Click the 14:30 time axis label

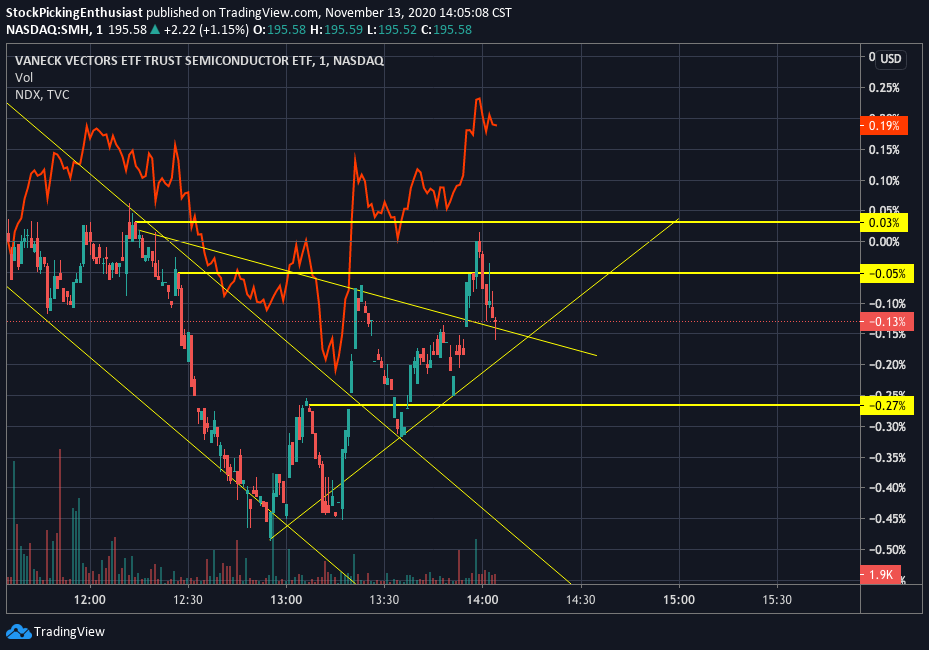point(581,600)
